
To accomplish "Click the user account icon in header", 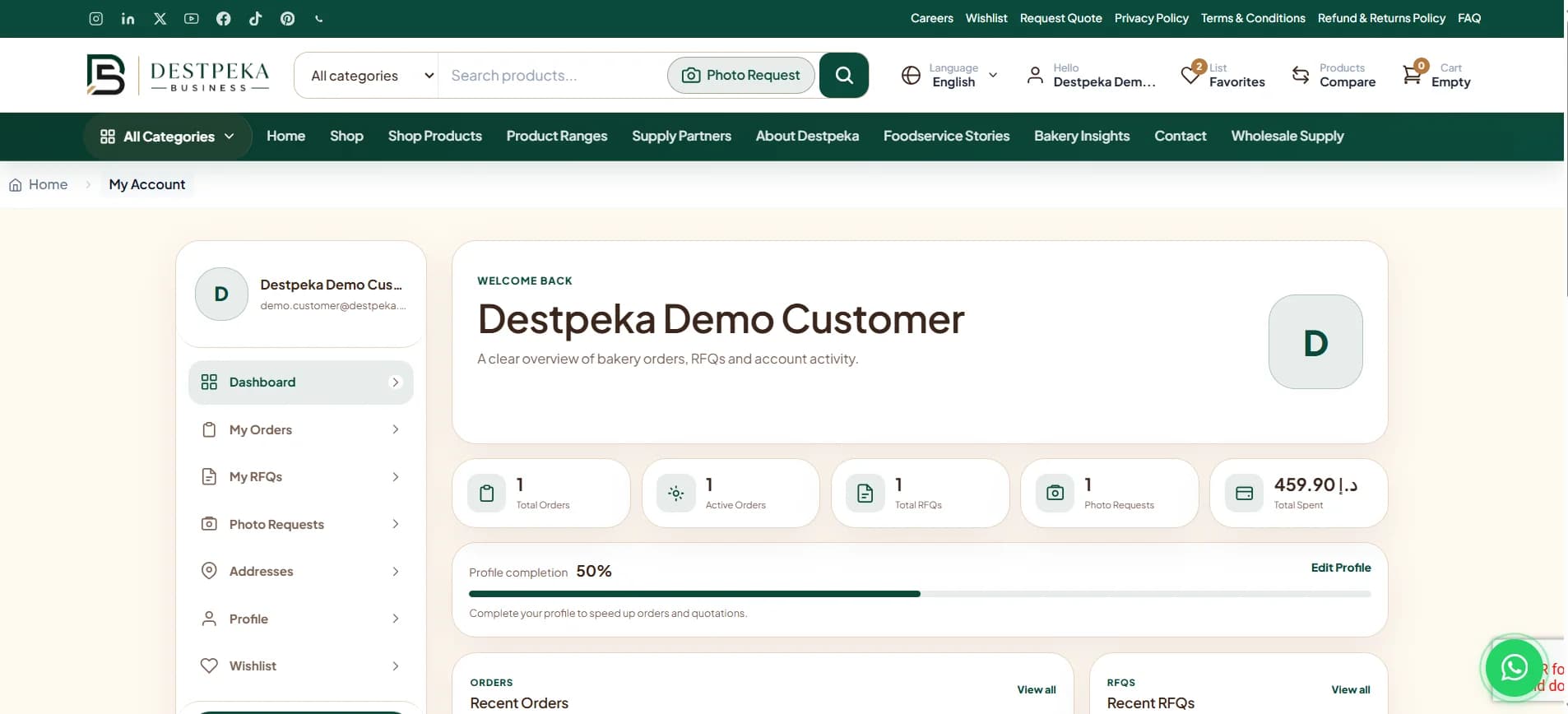I will coord(1035,76).
